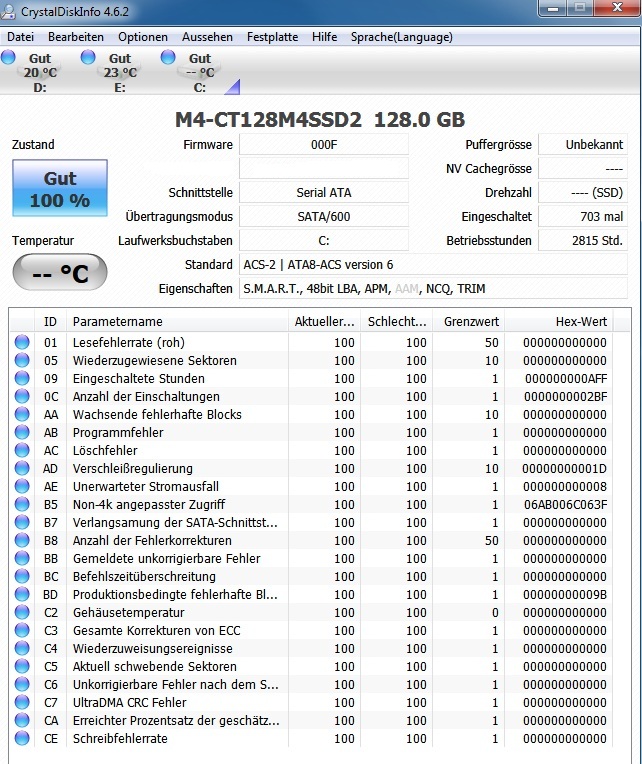Click status orb of Unerwarteter Stromausfall row
The image size is (642, 764).
pos(22,486)
